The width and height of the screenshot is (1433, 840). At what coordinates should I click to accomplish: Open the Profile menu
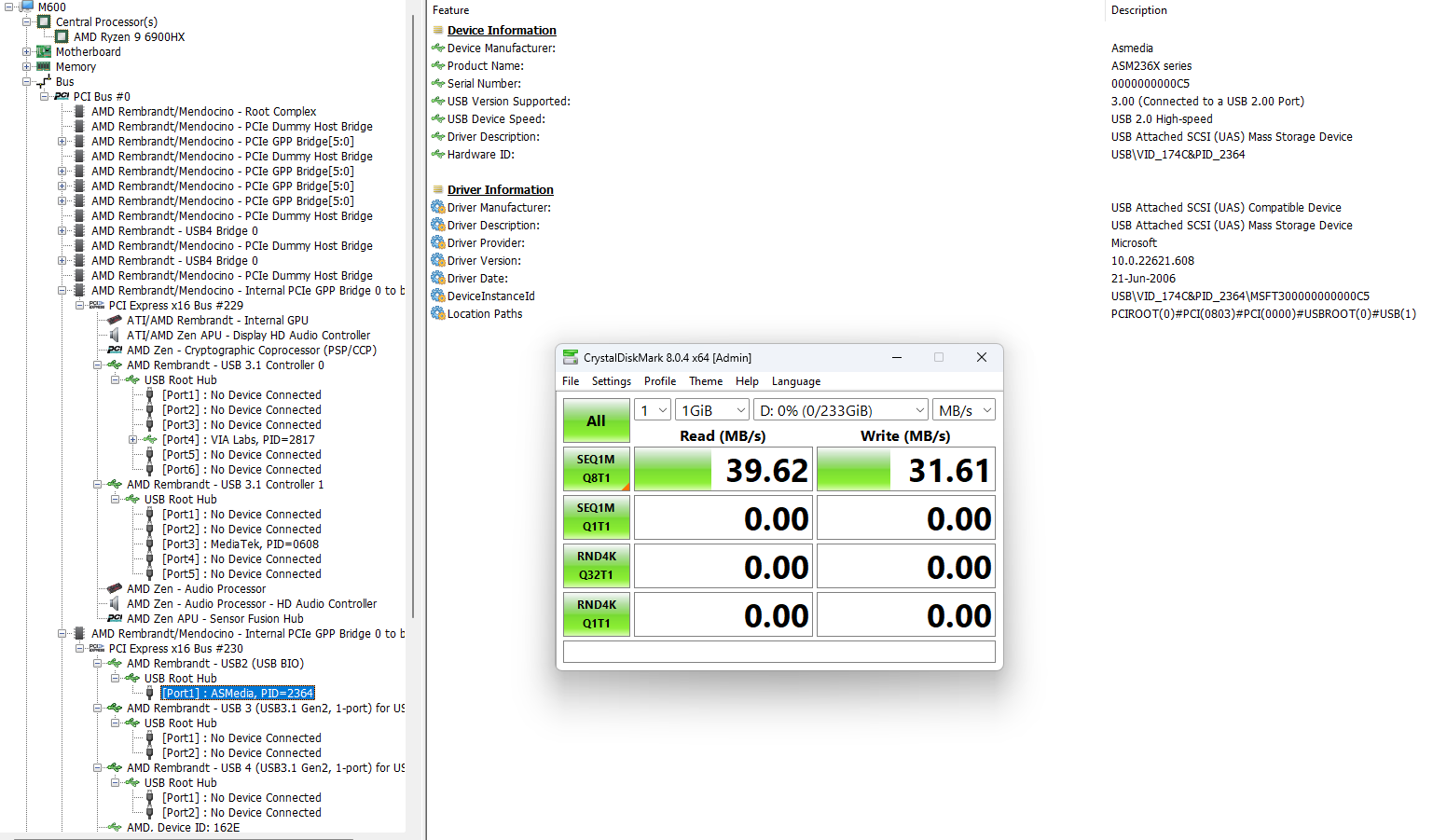(660, 381)
